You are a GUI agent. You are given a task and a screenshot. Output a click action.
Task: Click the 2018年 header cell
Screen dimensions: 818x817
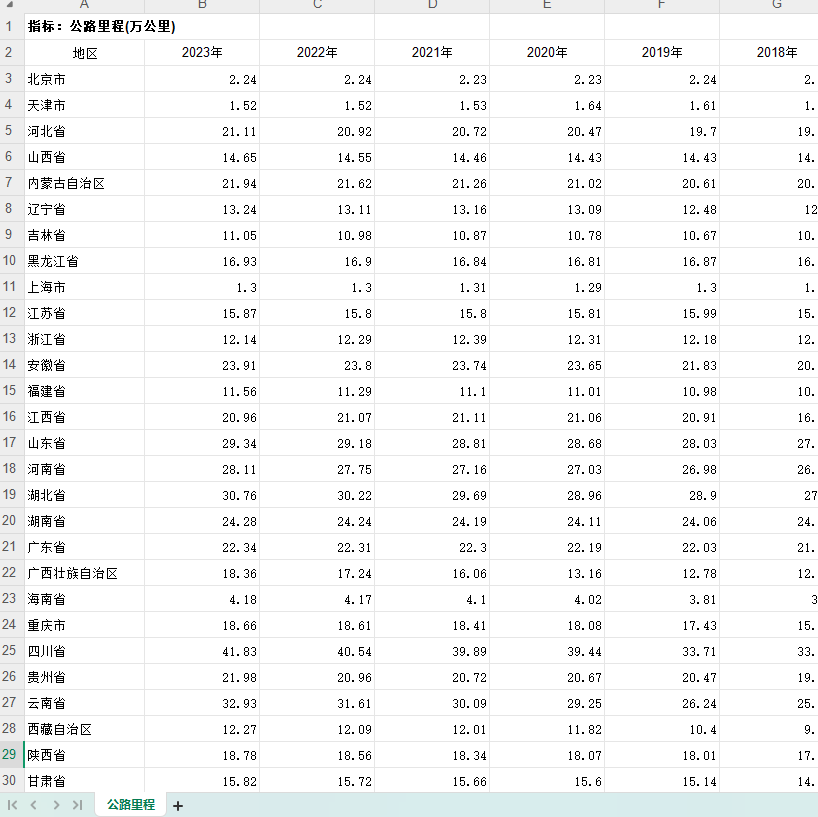tap(769, 53)
